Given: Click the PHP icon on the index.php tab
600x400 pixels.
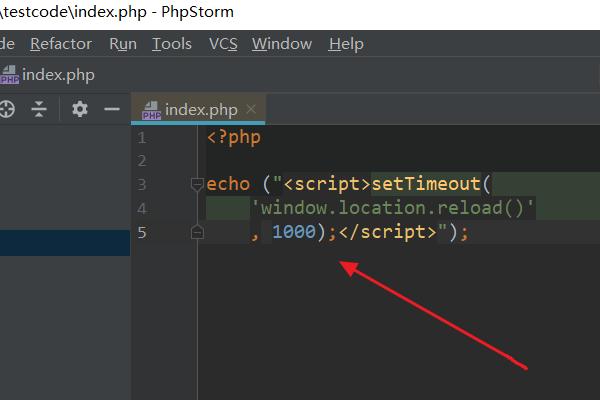Looking at the screenshot, I should tap(152, 110).
